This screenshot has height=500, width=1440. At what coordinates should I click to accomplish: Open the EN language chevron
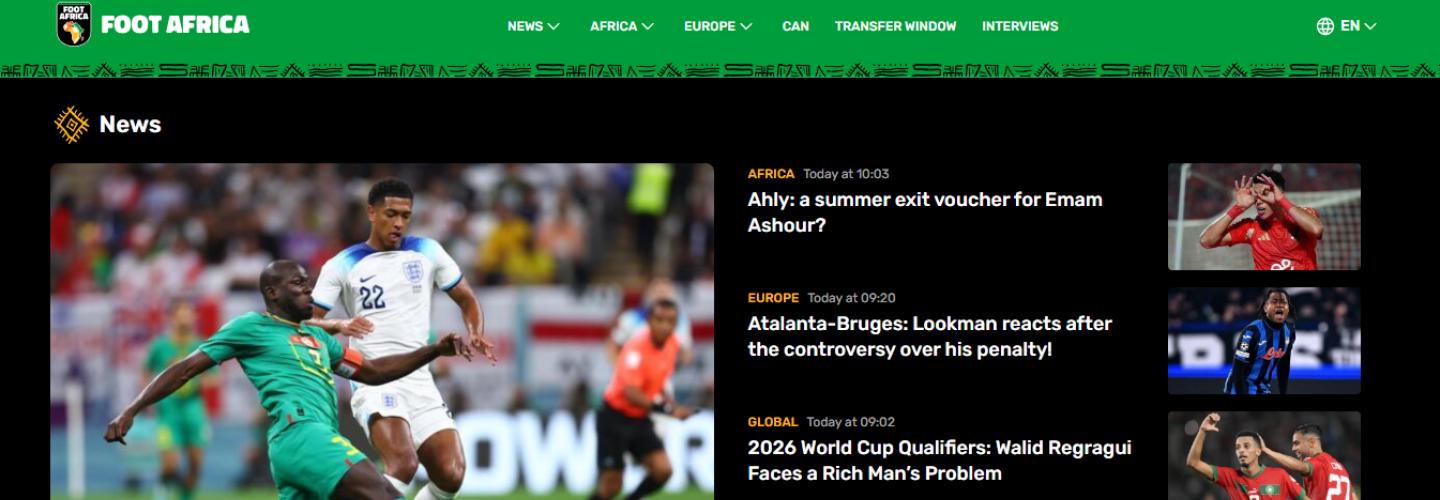coord(1370,26)
